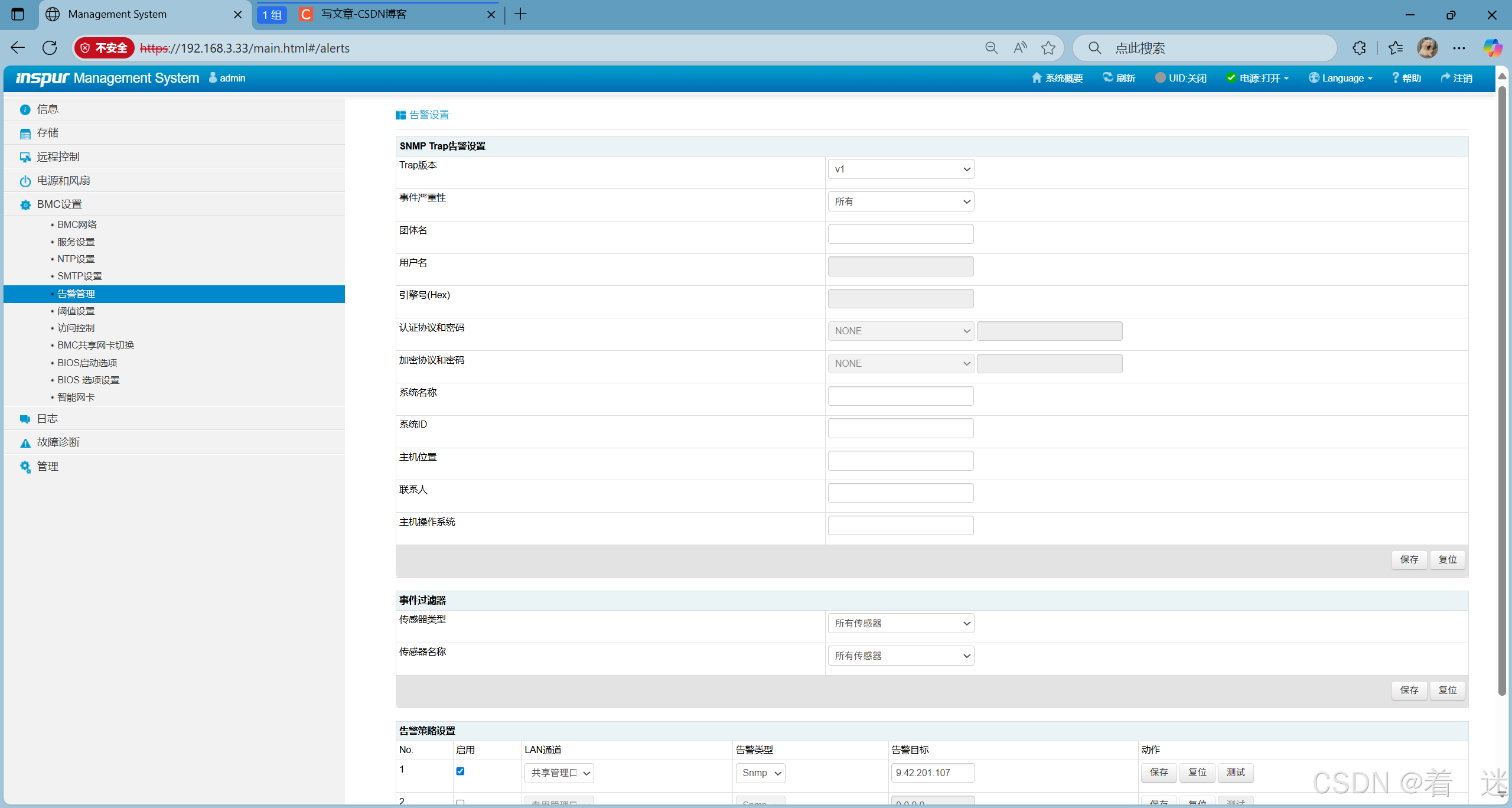
Task: Select 阈值设置 in the BMC submenu
Action: click(76, 311)
